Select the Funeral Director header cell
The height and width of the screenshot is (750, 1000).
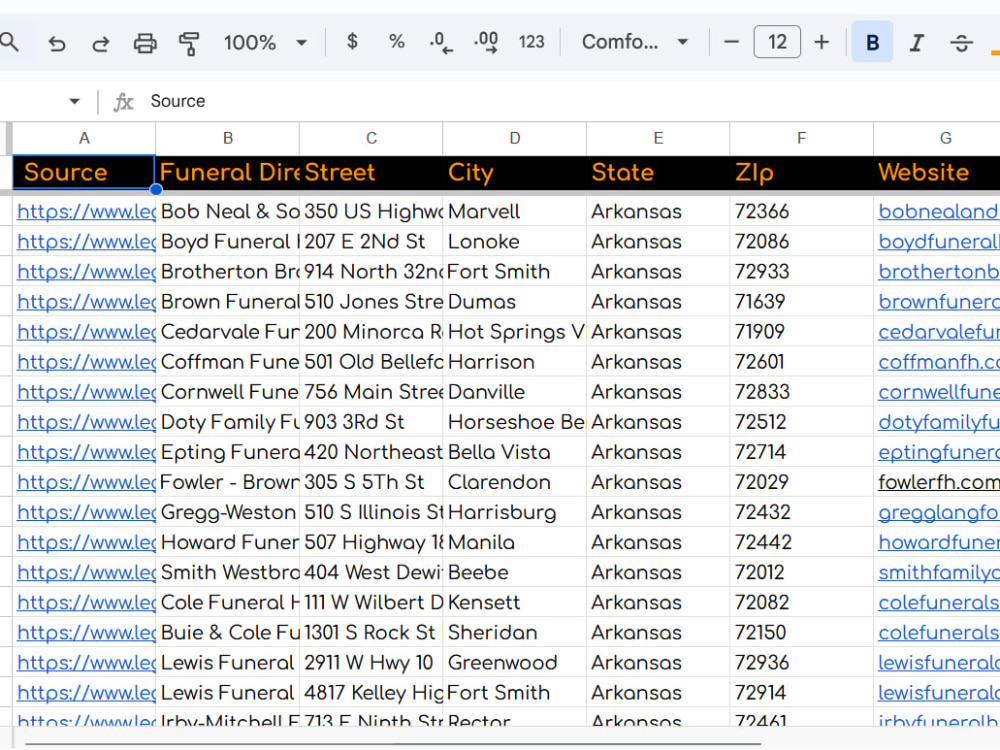click(x=228, y=172)
